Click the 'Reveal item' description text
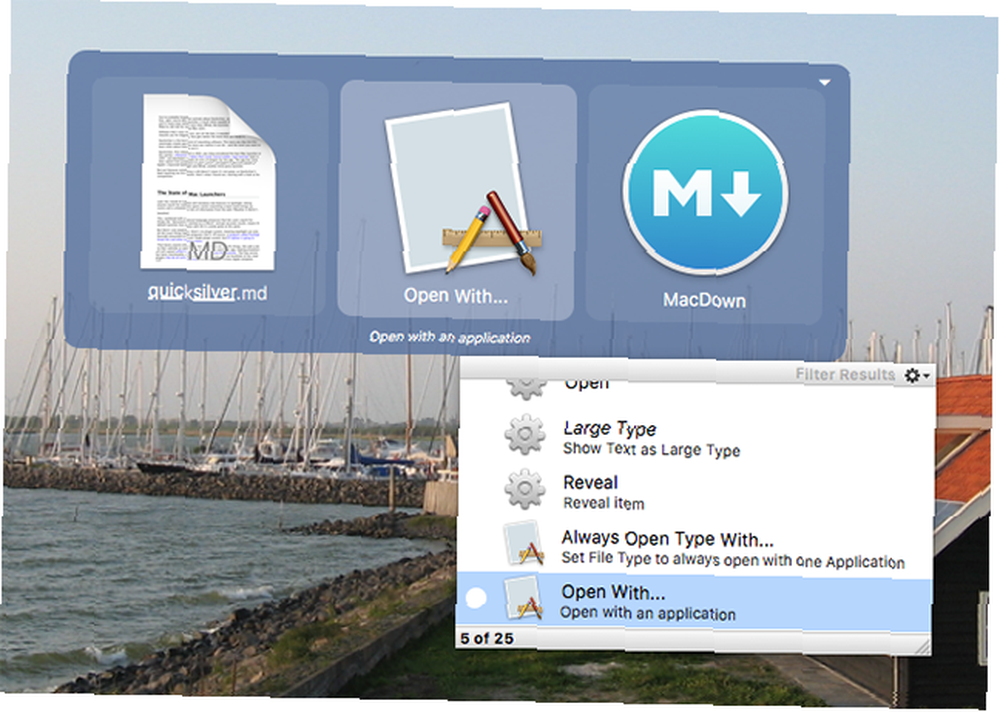Screen dimensions: 1000x712 point(603,503)
